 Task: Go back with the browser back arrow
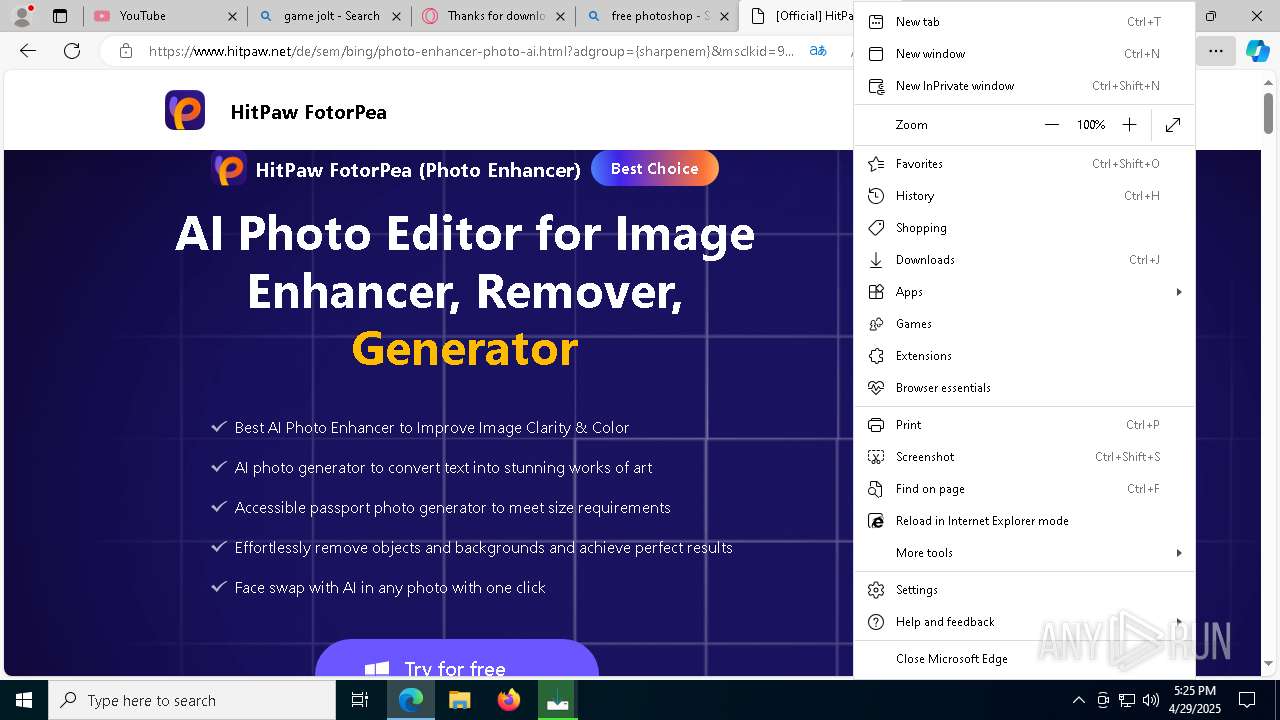pyautogui.click(x=28, y=51)
